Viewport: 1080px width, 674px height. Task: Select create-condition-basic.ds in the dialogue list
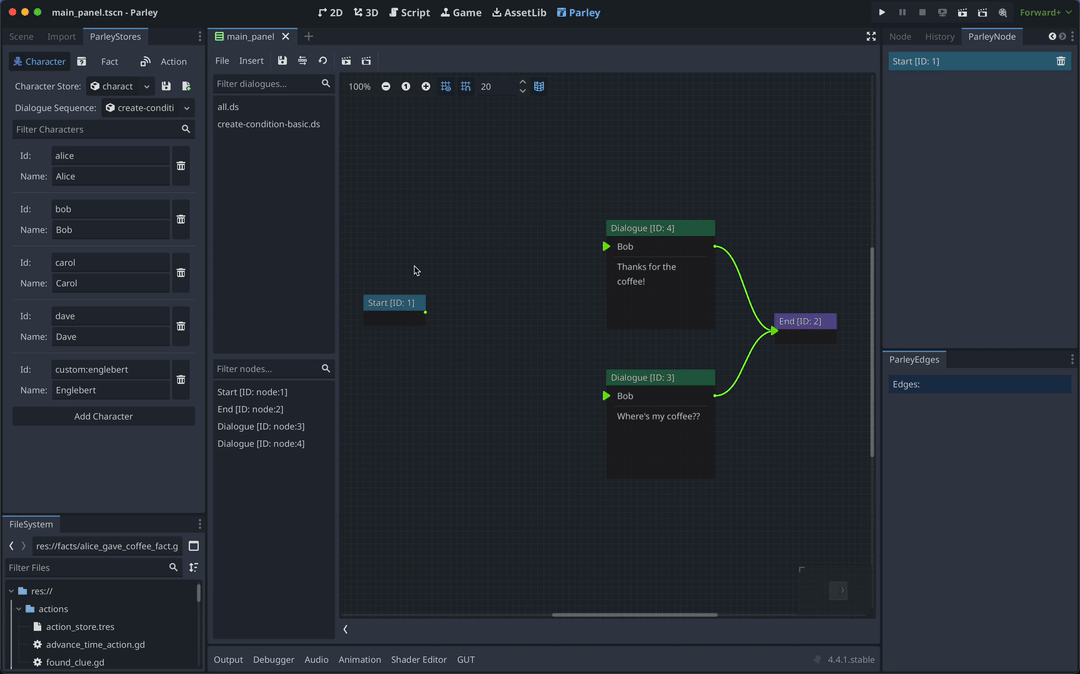pyautogui.click(x=266, y=124)
